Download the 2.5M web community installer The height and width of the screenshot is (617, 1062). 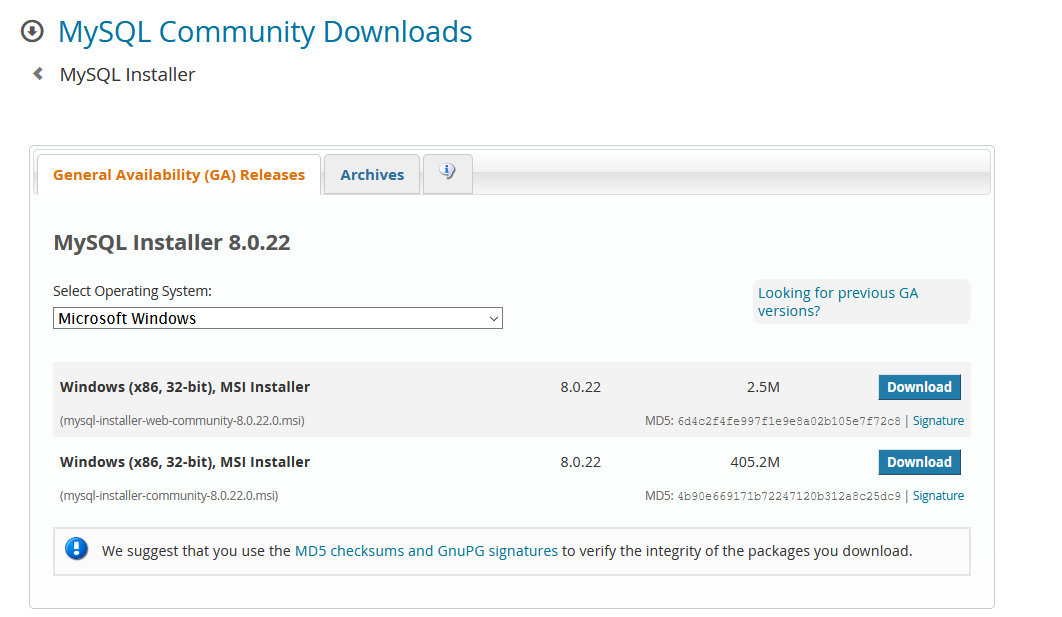pyautogui.click(x=919, y=387)
